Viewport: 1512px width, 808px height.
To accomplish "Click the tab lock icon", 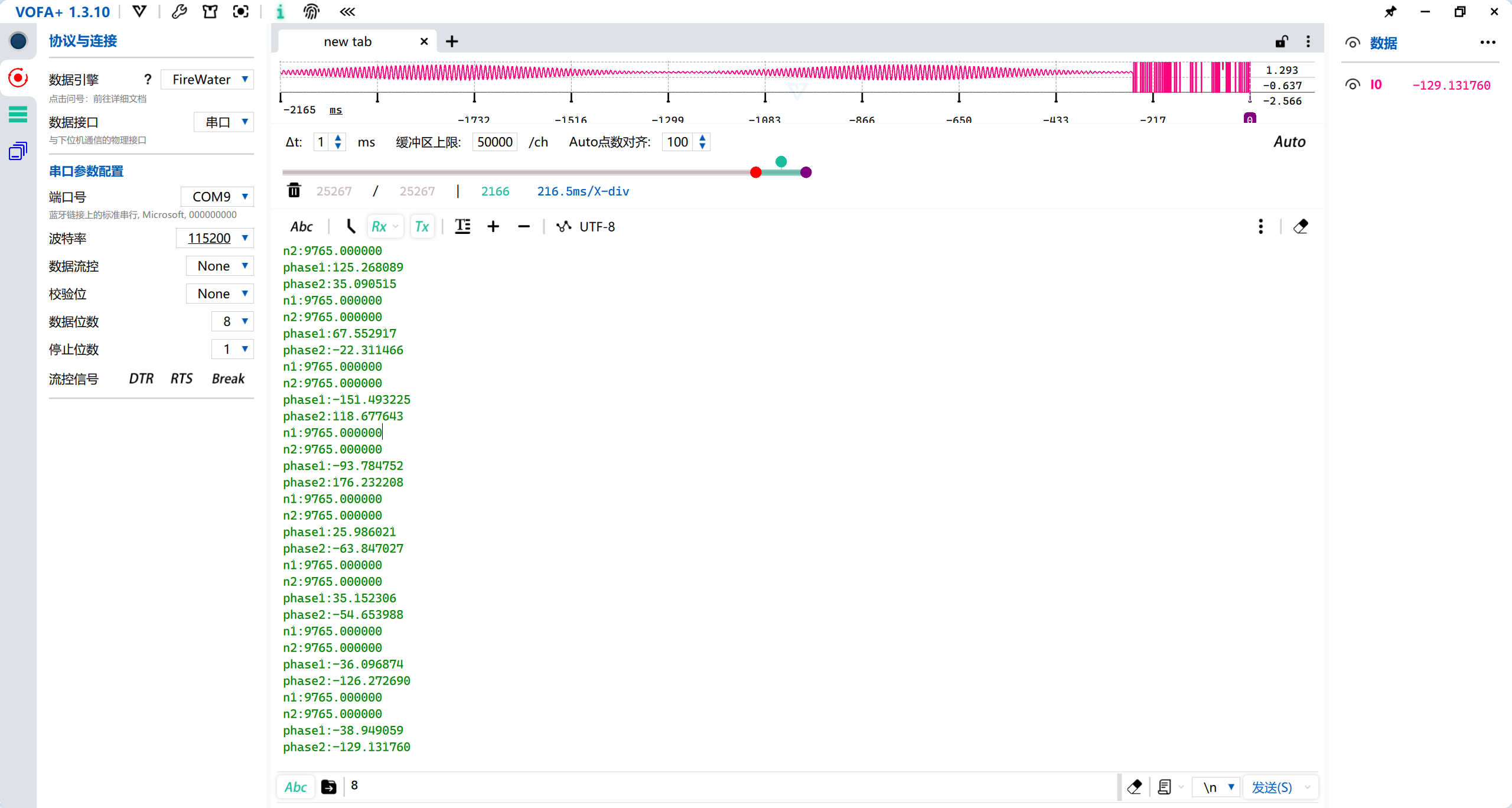I will click(1281, 41).
